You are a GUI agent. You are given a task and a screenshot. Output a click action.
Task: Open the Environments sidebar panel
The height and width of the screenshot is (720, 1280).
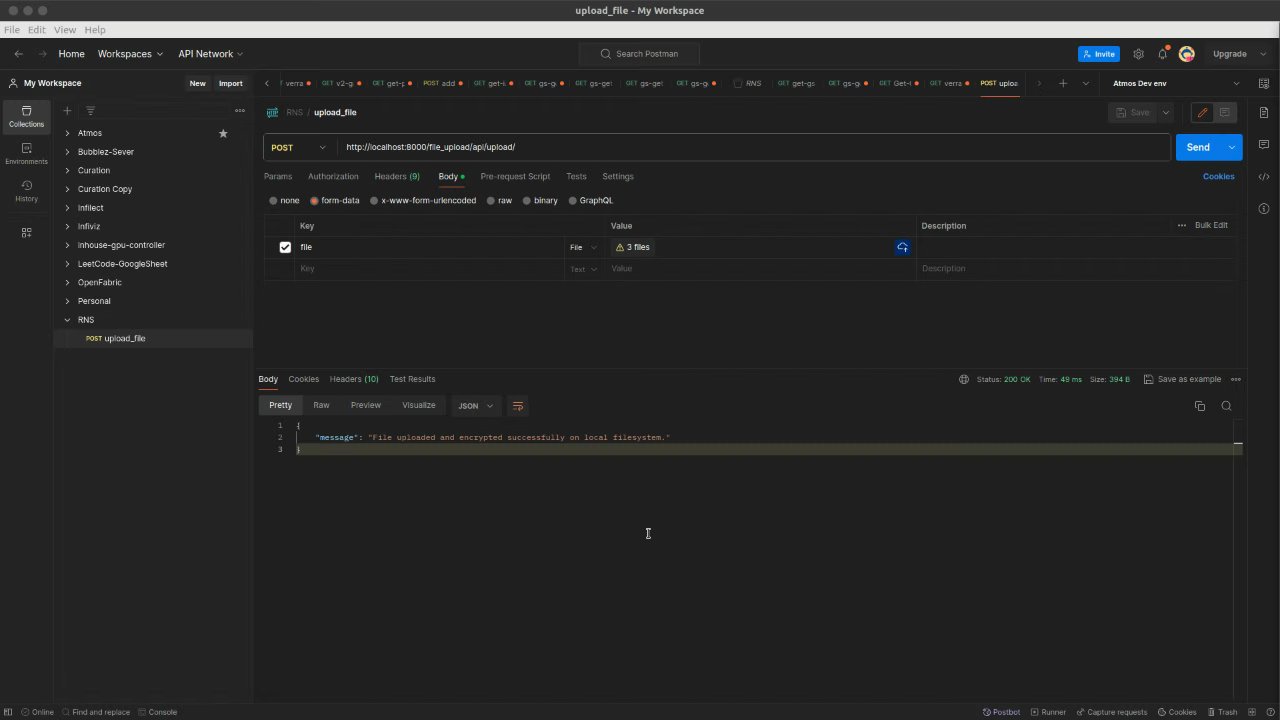point(26,153)
